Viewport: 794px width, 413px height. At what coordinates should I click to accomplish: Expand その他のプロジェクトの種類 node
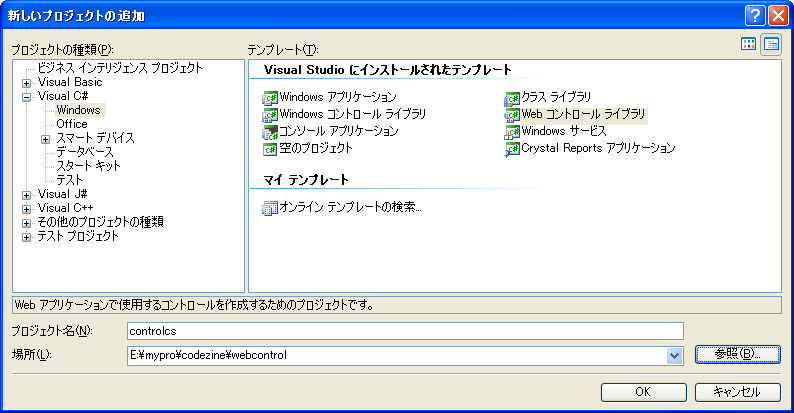tap(26, 223)
